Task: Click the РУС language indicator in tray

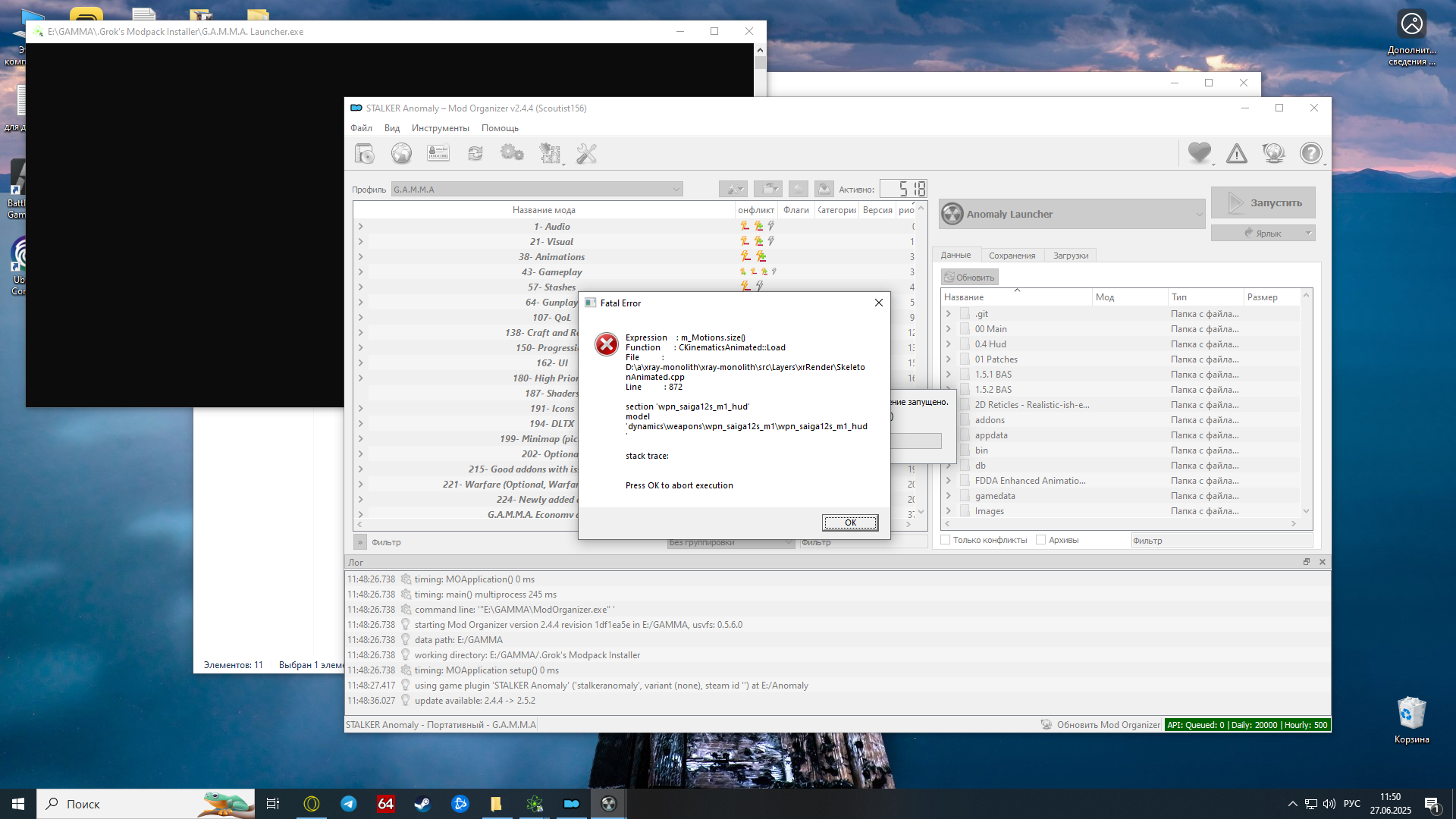Action: pyautogui.click(x=1351, y=804)
